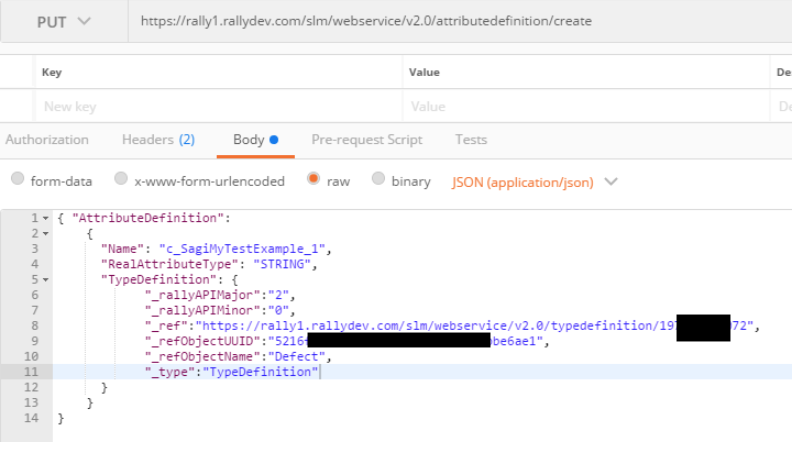Screen dimensions: 802x463
Task: Click line number 13 in the gutter
Action: tap(31, 403)
